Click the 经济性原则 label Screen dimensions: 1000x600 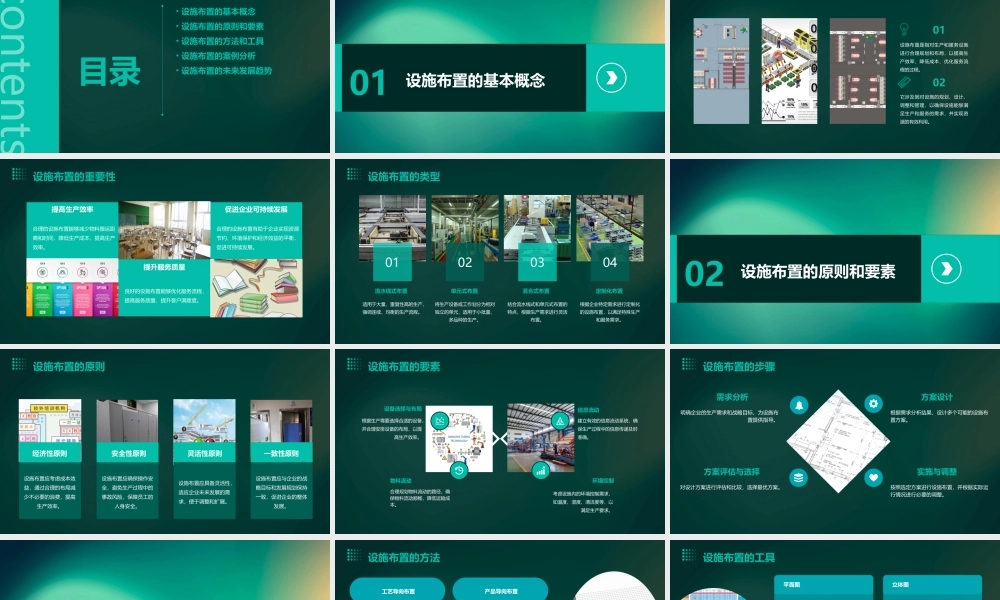pyautogui.click(x=50, y=453)
